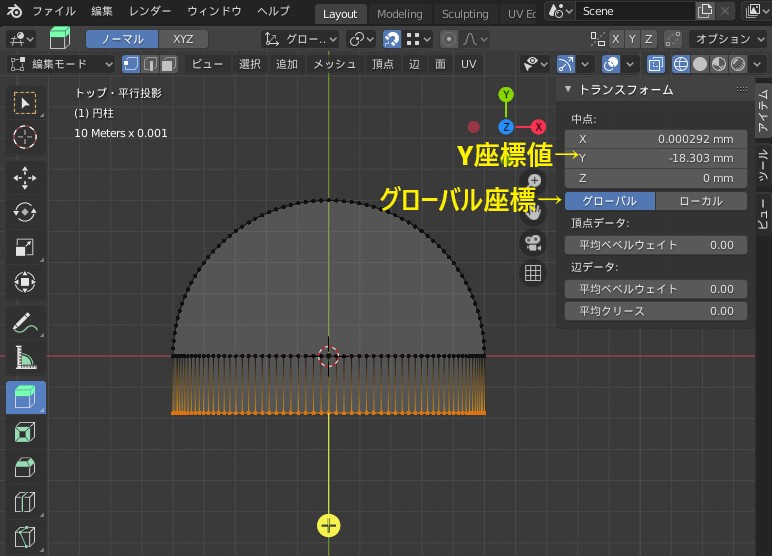Image resolution: width=772 pixels, height=556 pixels.
Task: Click ノーマル orientation button
Action: (122, 39)
